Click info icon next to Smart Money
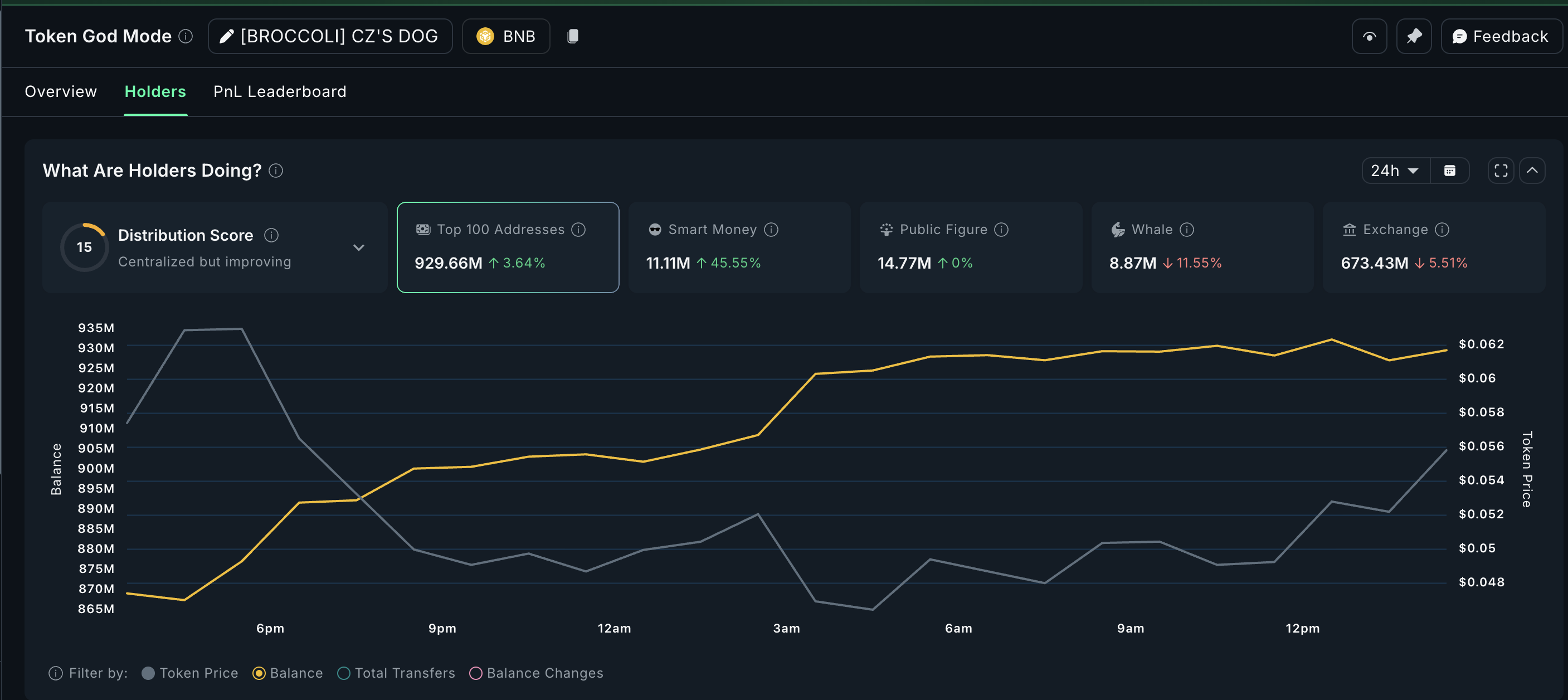Screen dimensions: 1568x700 [x=771, y=230]
